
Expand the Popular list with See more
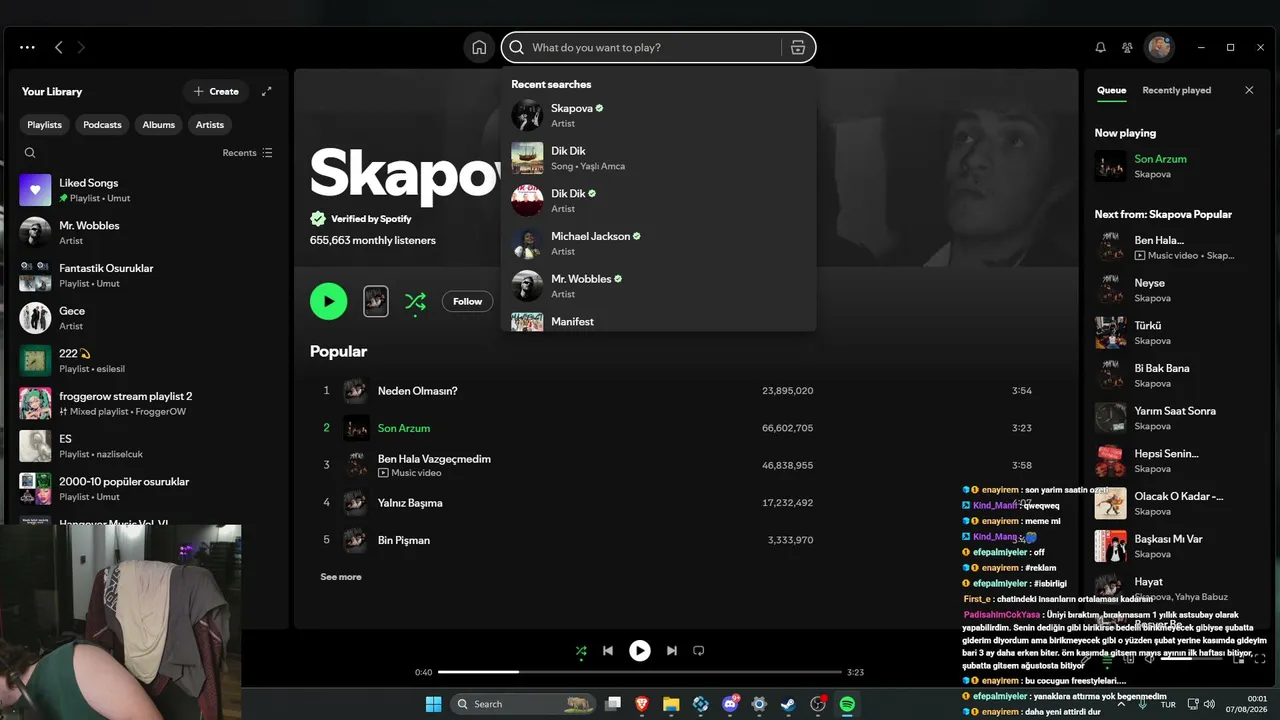(341, 577)
